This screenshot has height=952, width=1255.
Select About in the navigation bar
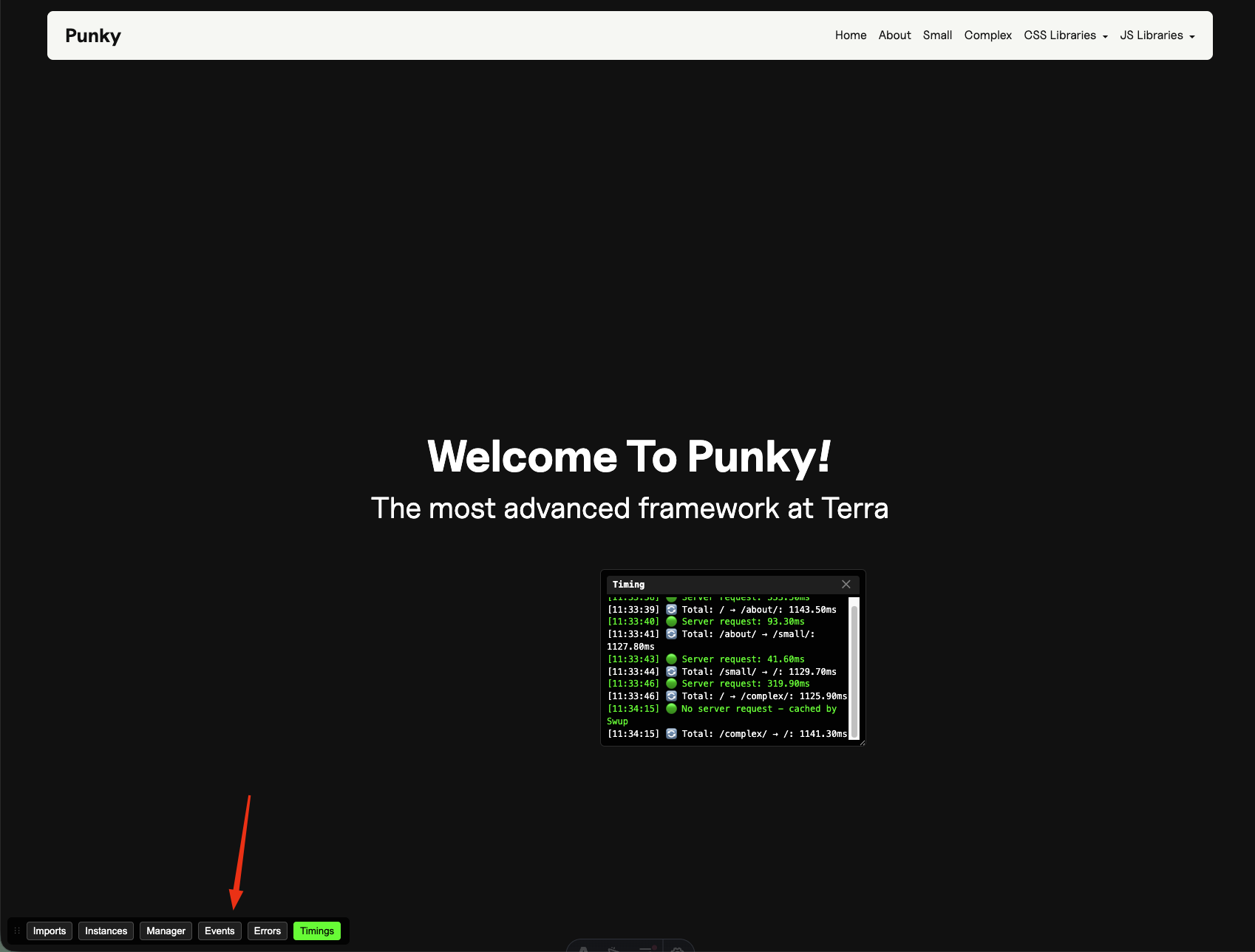point(894,35)
